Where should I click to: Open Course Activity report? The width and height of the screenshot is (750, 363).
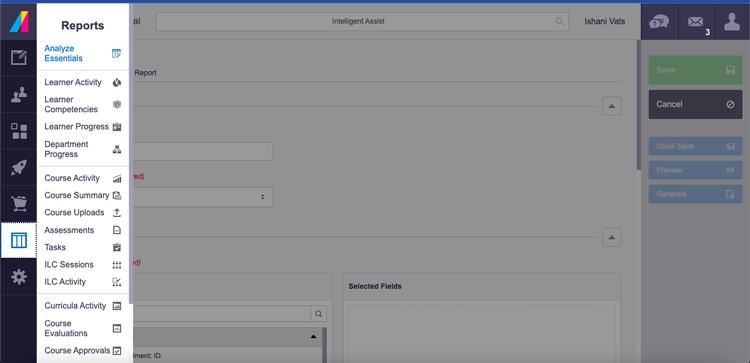[82, 178]
